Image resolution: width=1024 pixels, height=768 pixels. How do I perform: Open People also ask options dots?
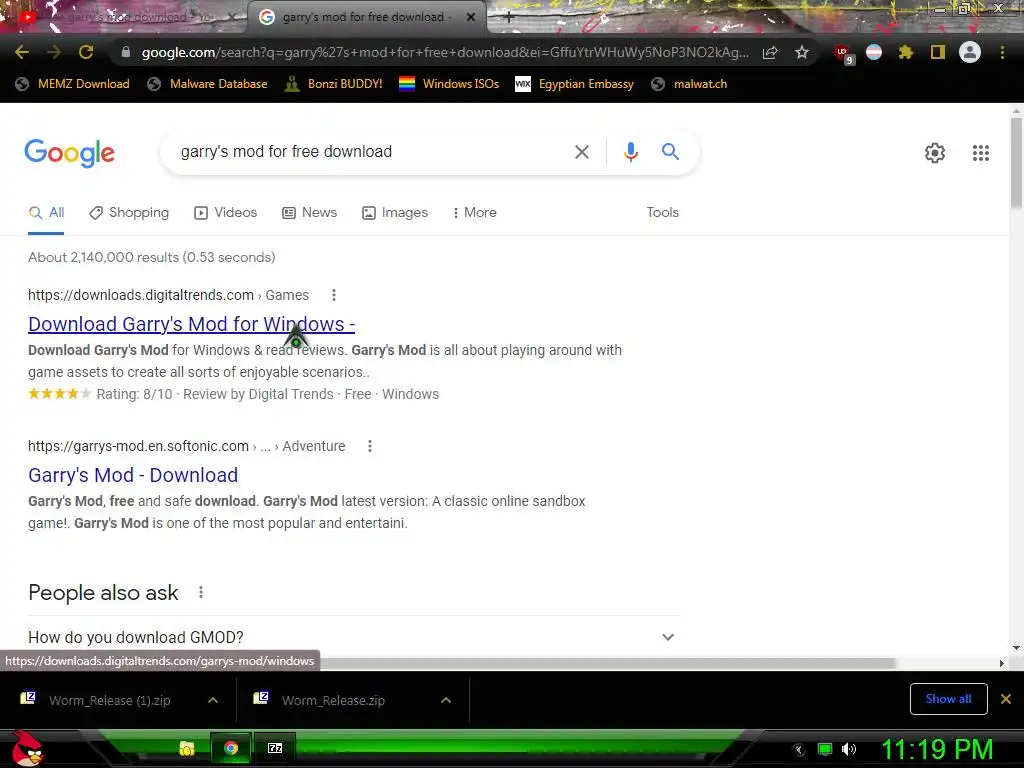pyautogui.click(x=200, y=592)
